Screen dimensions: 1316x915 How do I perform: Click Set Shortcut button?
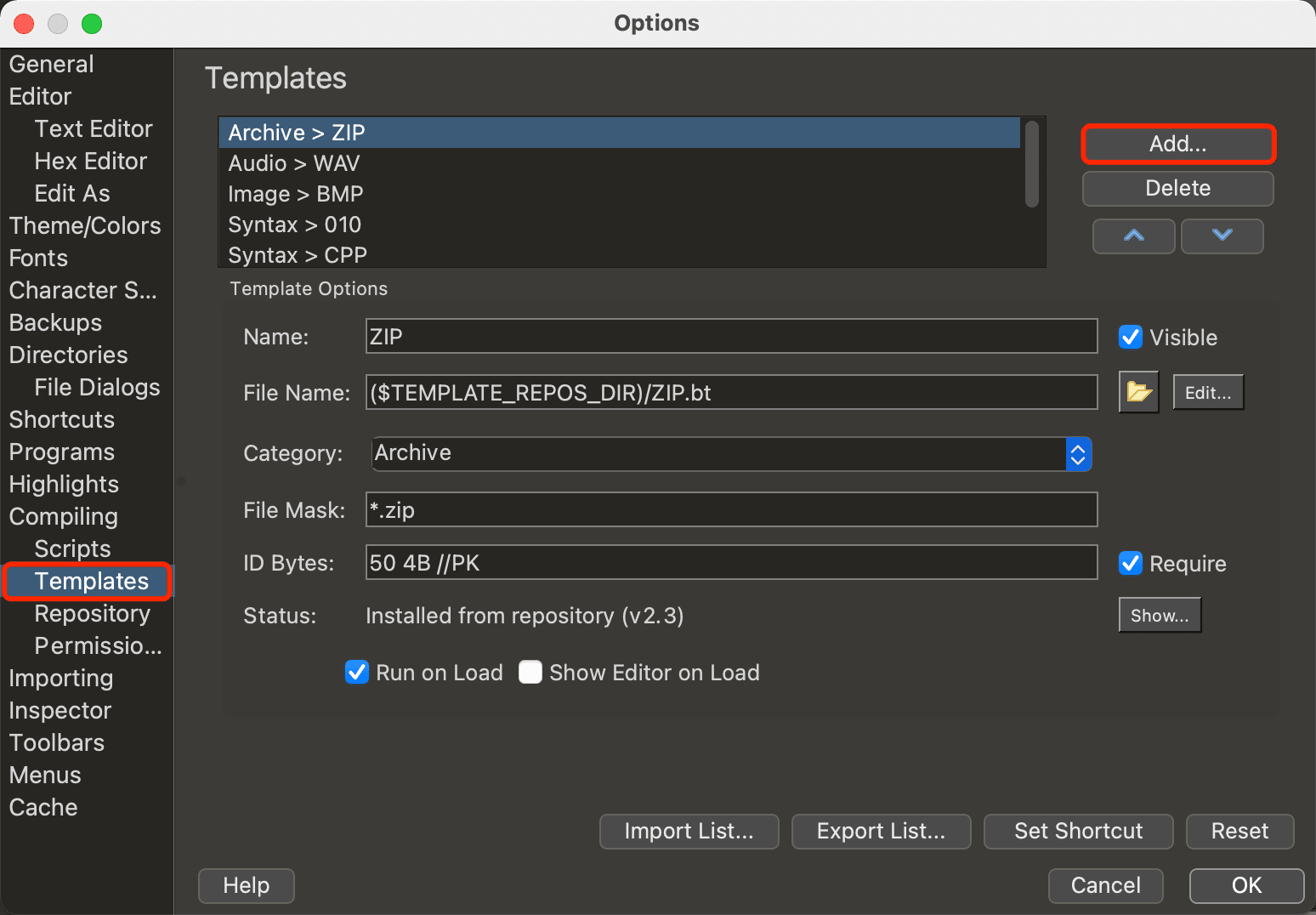point(1078,831)
